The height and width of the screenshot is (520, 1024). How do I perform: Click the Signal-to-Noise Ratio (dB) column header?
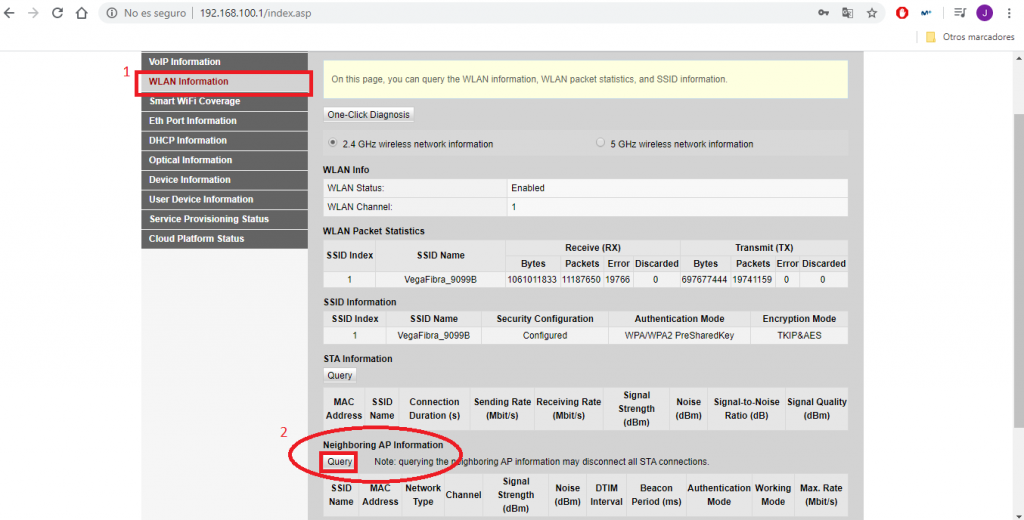coord(746,409)
